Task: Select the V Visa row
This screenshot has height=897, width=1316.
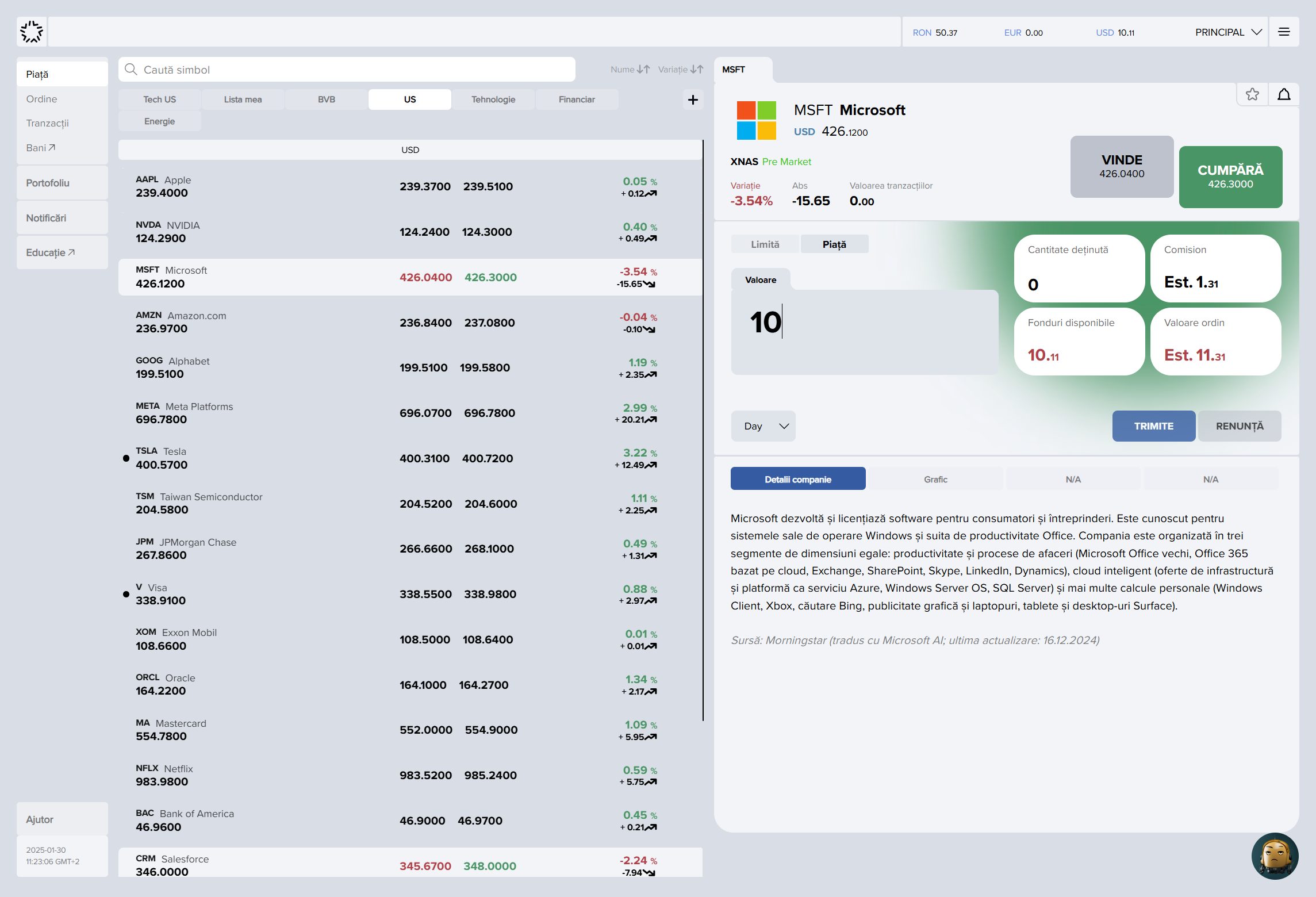Action: 410,594
